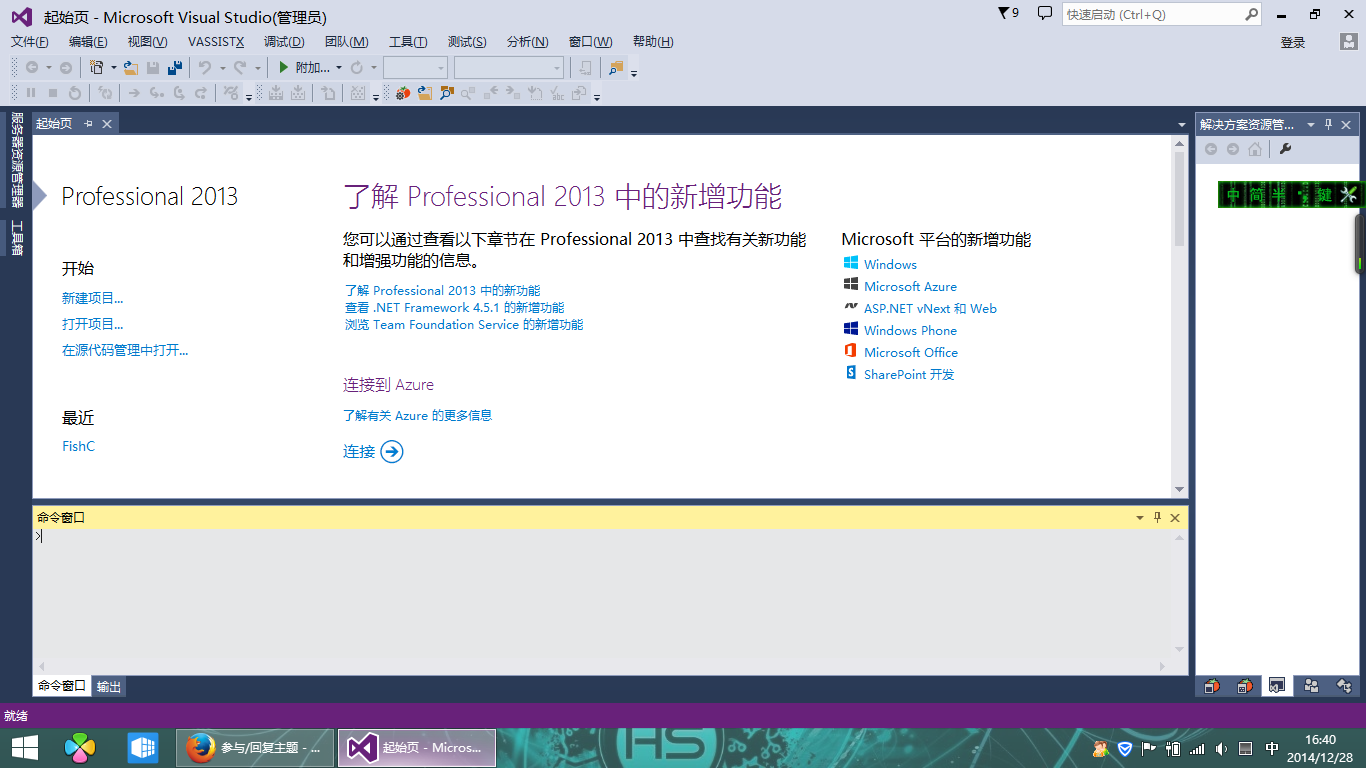Image resolution: width=1366 pixels, height=768 pixels.
Task: Open the undo history dropdown arrow
Action: (221, 68)
